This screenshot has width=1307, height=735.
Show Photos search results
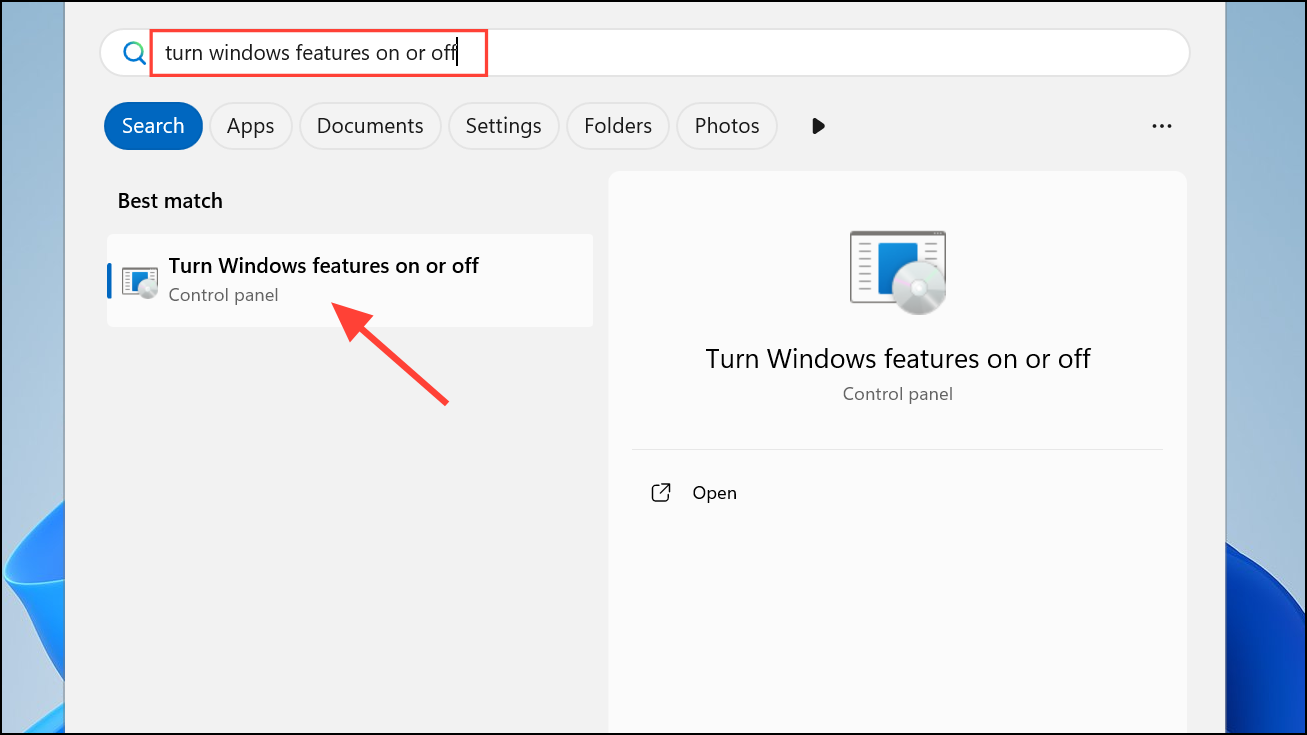click(727, 126)
